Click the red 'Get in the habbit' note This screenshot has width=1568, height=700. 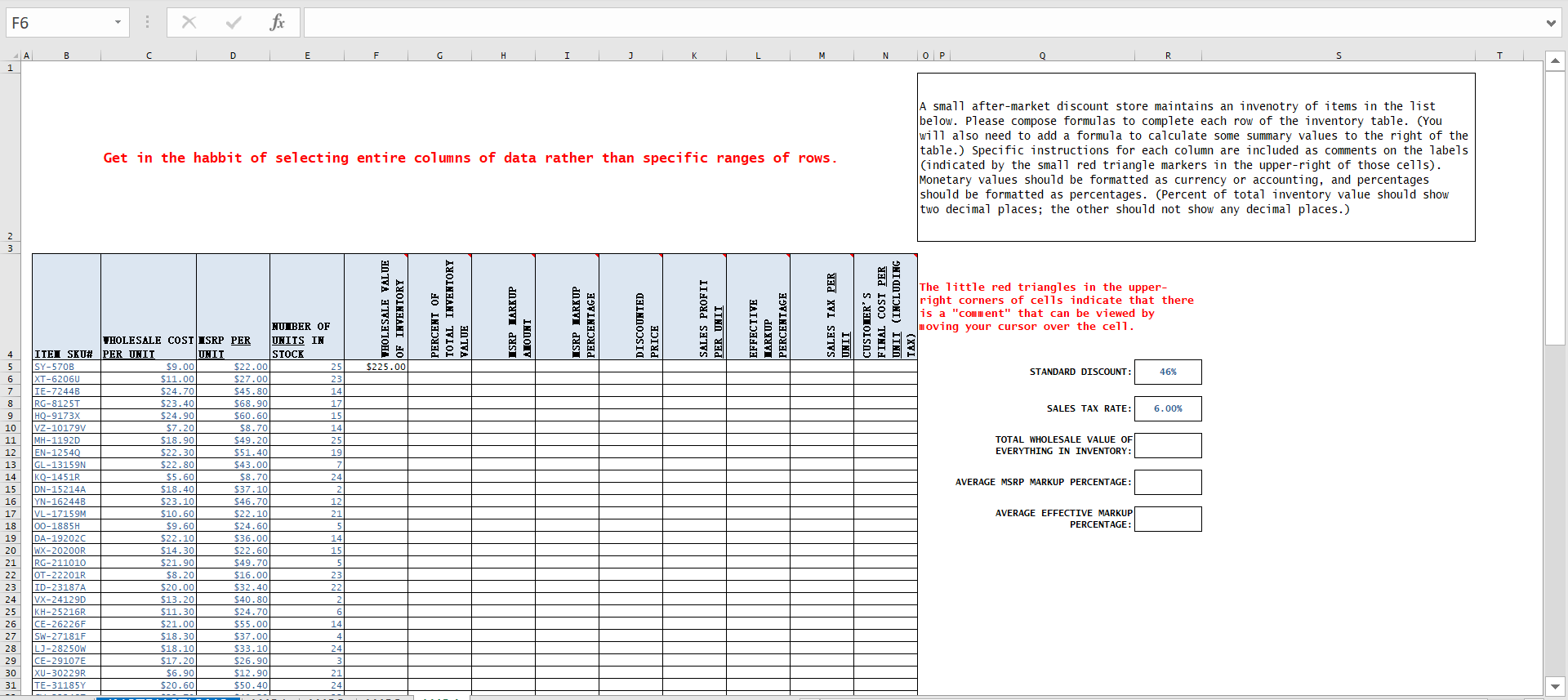coord(470,158)
